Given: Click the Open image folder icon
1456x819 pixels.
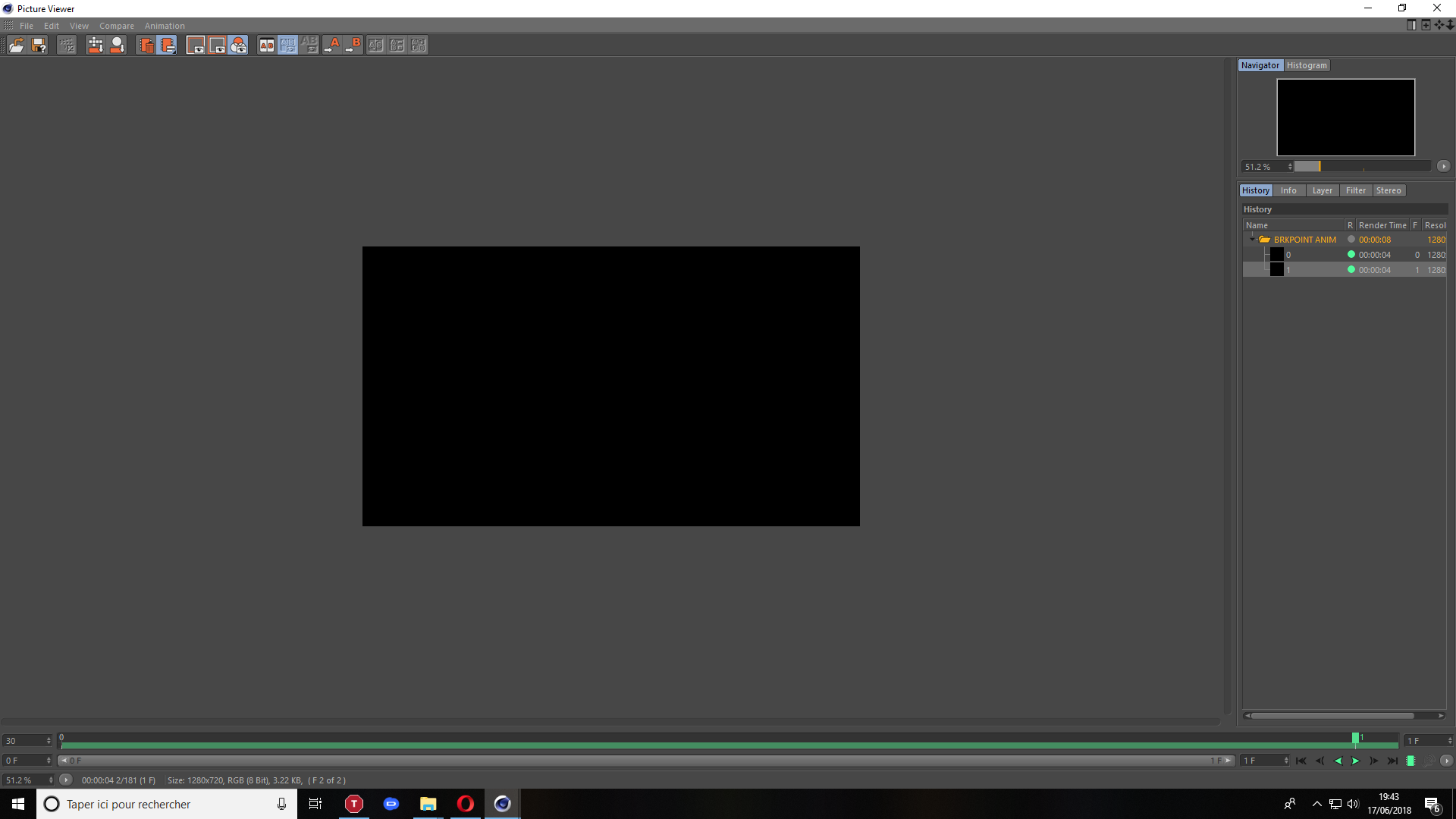Looking at the screenshot, I should coord(16,45).
